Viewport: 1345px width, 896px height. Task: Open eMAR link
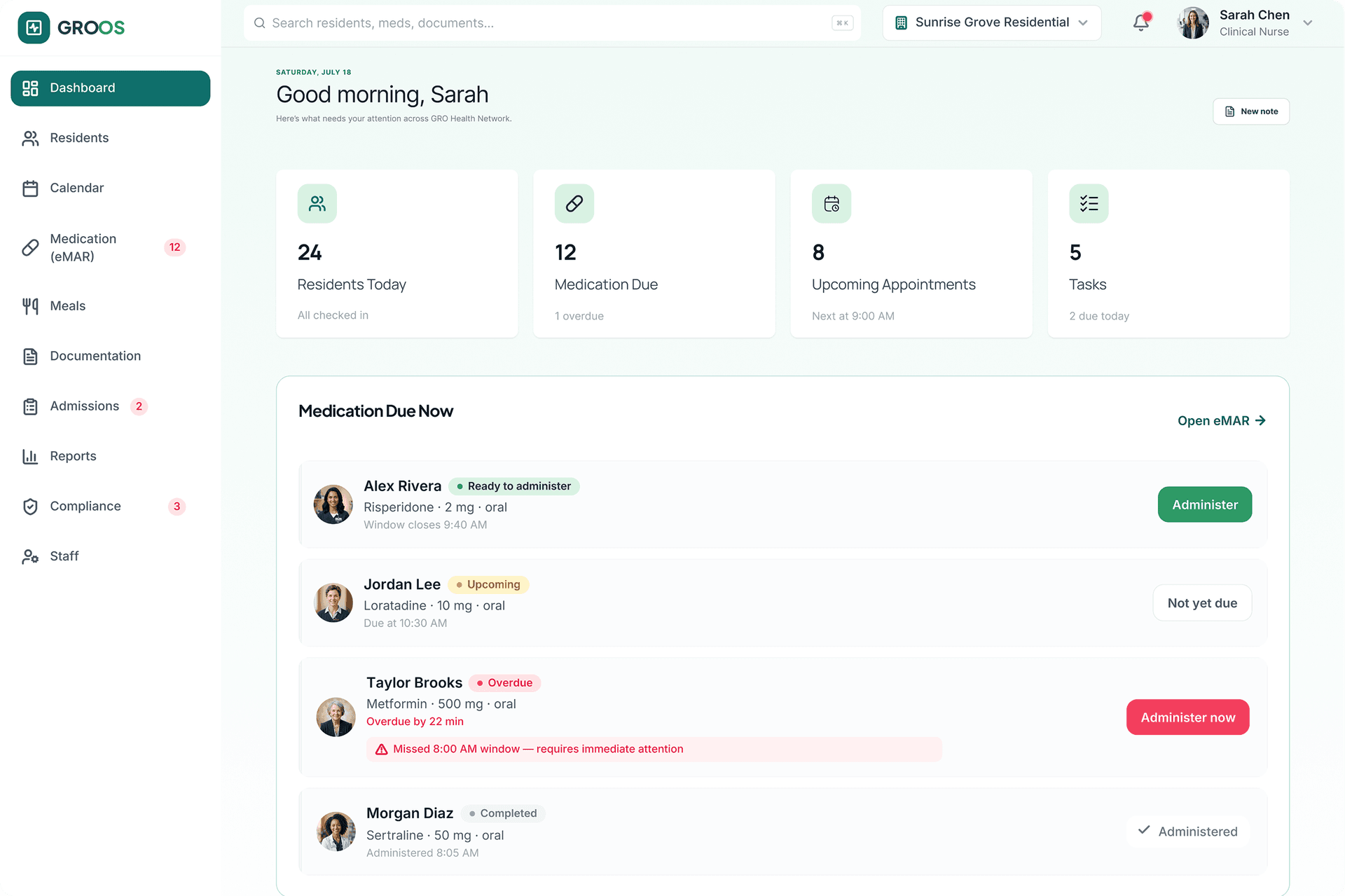tap(1222, 420)
